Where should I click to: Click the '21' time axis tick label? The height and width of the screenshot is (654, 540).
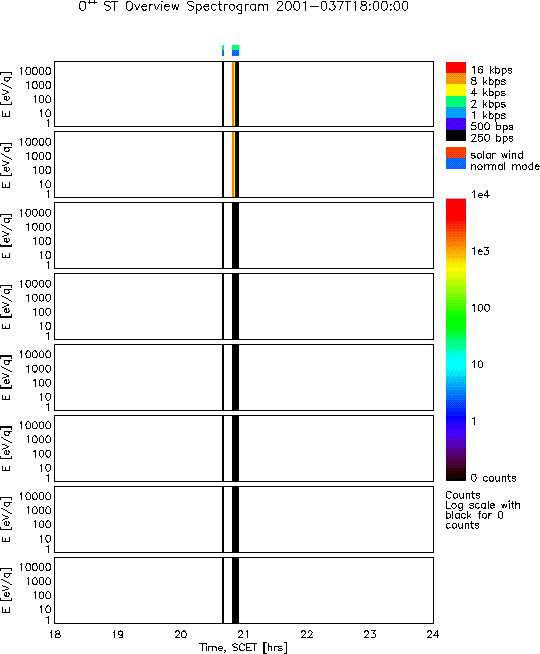coord(244,634)
